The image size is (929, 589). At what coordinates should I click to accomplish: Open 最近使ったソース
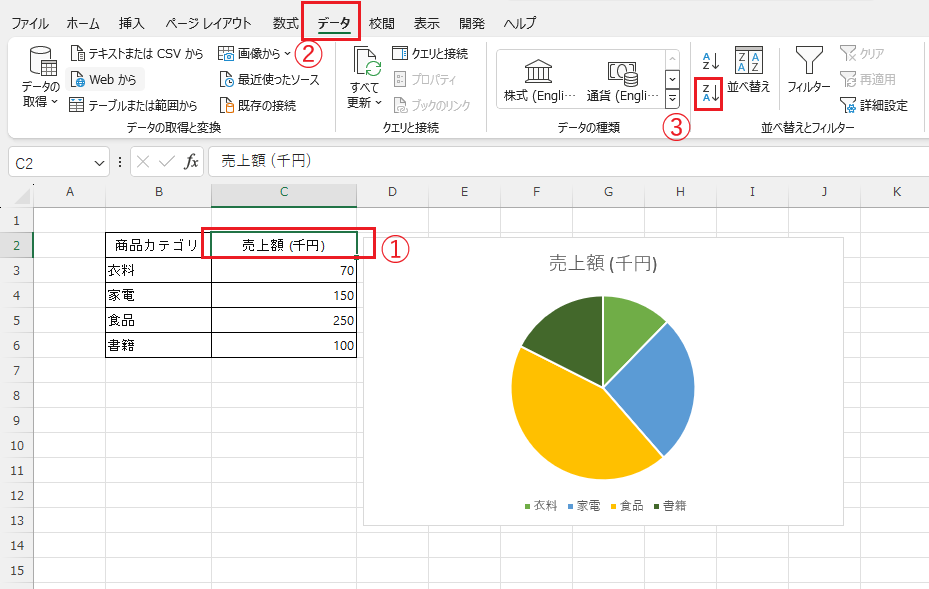(270, 79)
